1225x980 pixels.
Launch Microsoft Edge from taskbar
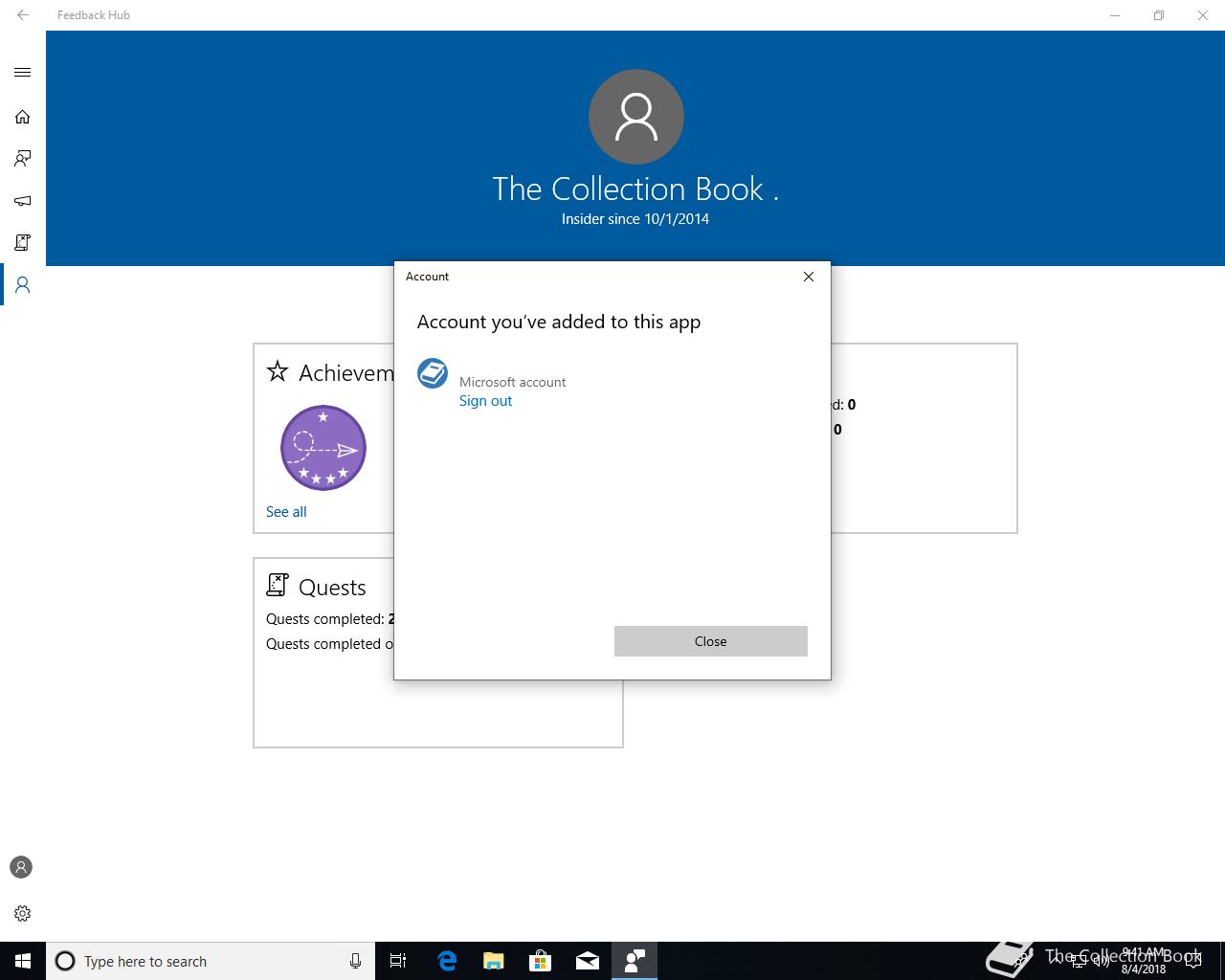(x=447, y=961)
